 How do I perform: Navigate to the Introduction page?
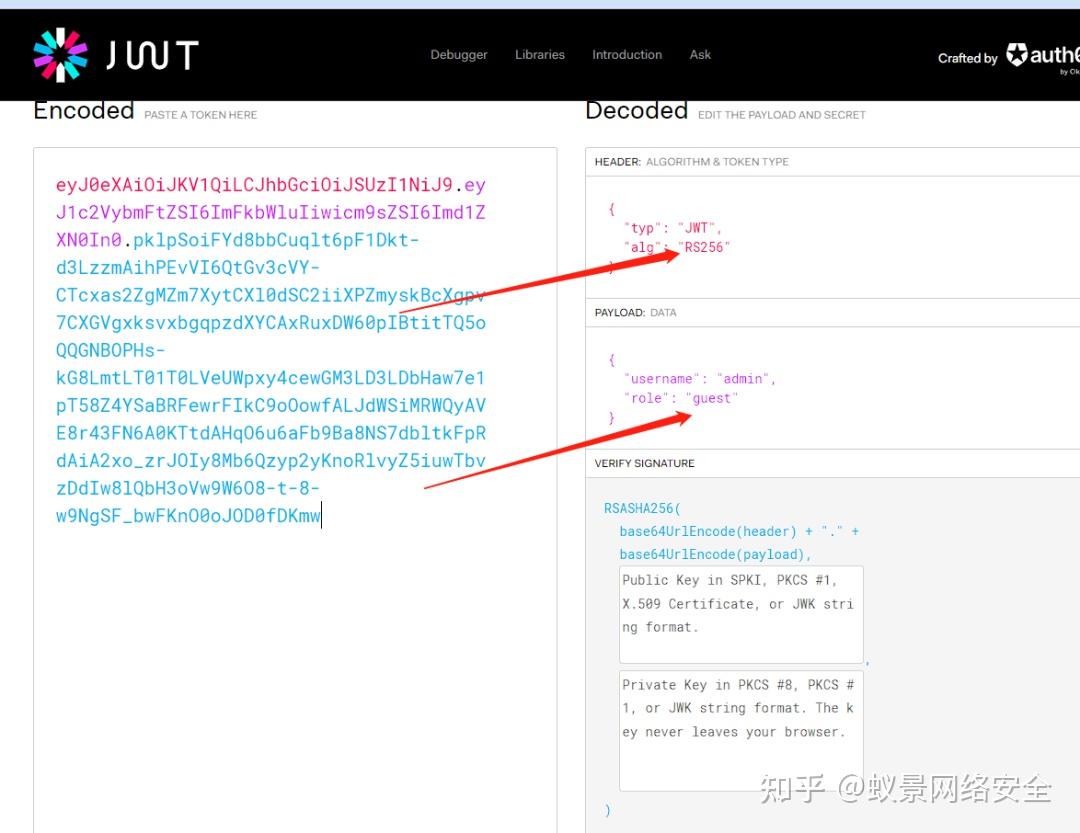click(626, 55)
